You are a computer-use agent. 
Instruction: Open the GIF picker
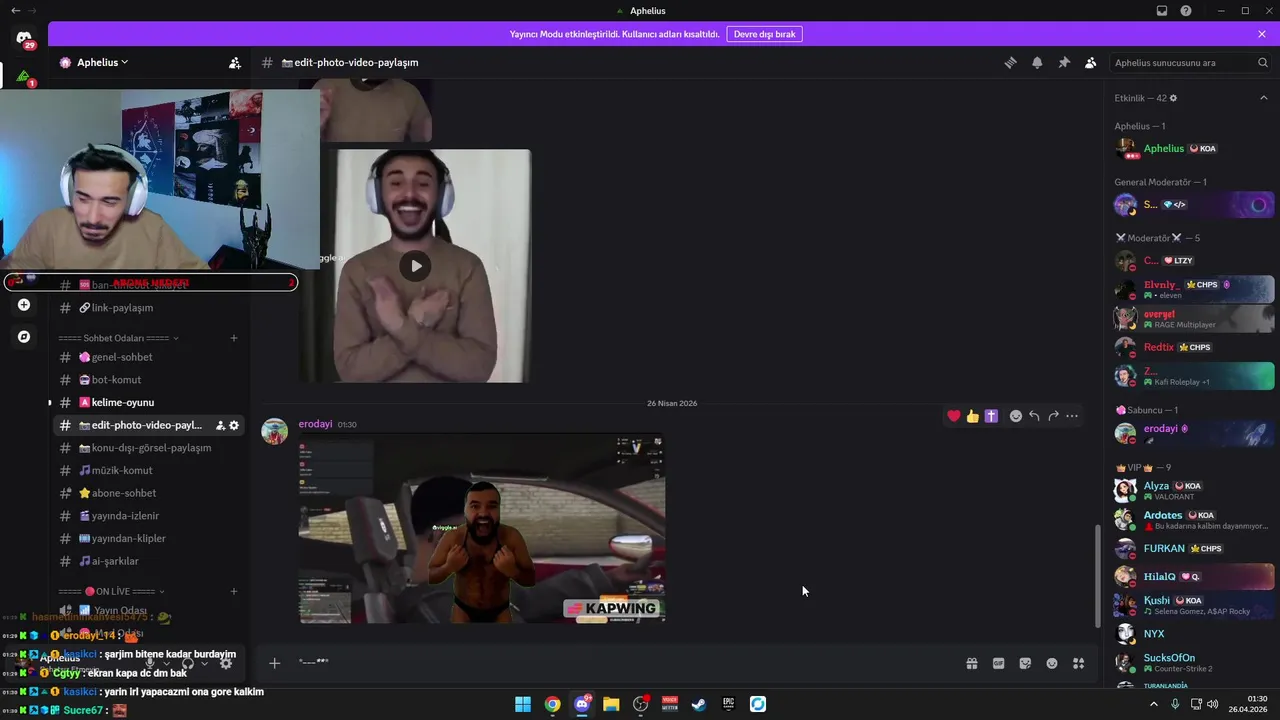click(998, 663)
